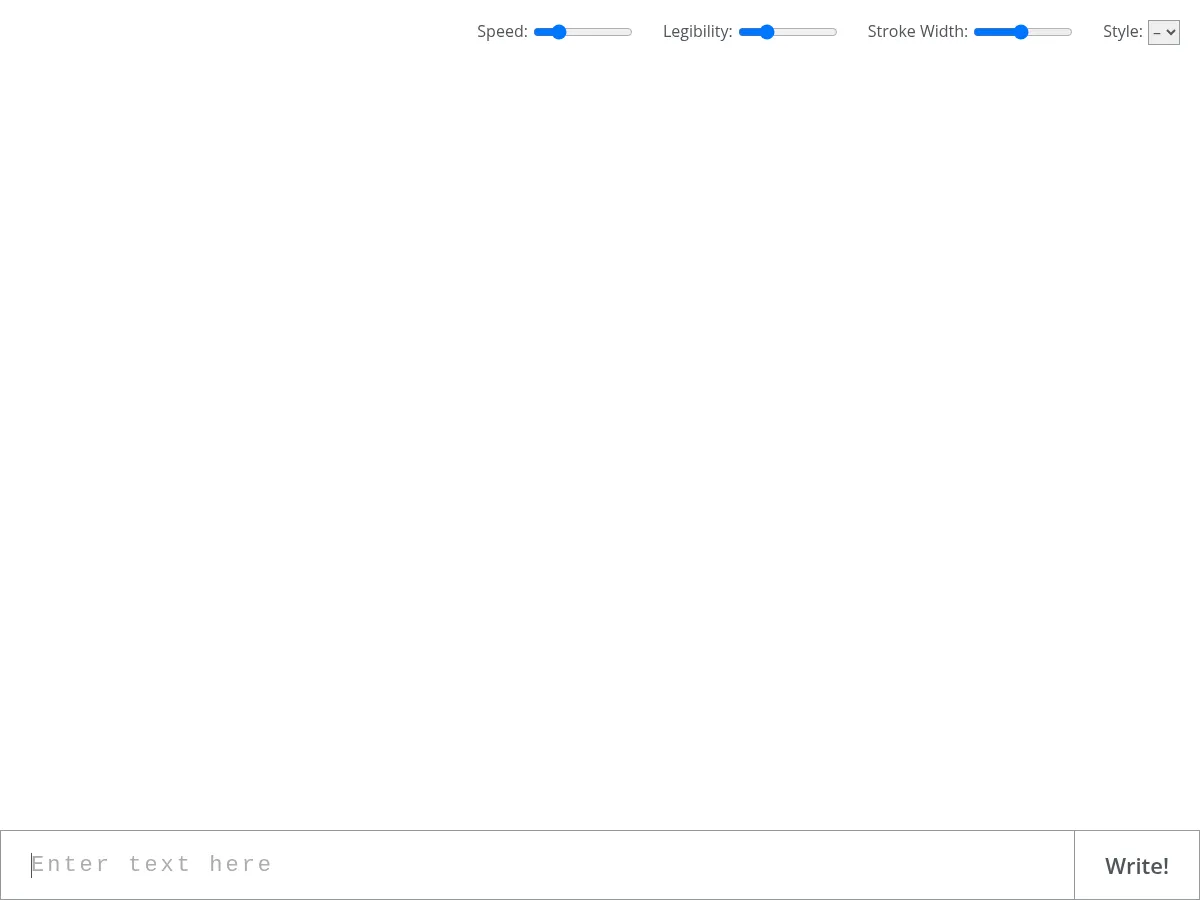
Task: Set Legibility slider to its maximum end
Action: click(836, 32)
